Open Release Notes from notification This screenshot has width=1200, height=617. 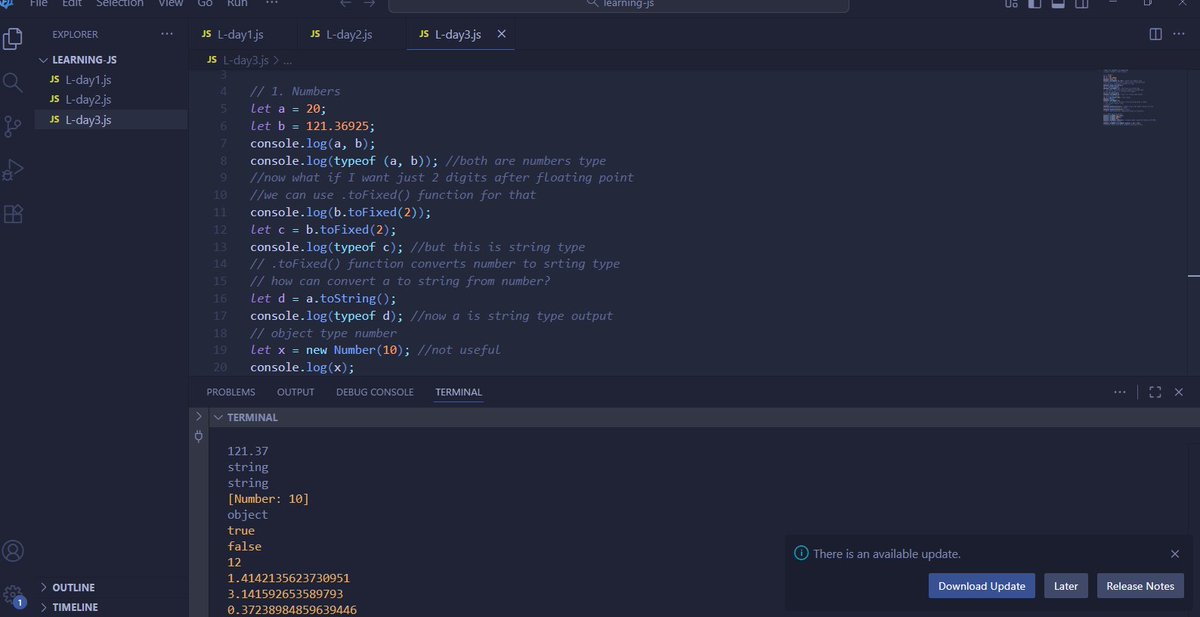(1140, 586)
